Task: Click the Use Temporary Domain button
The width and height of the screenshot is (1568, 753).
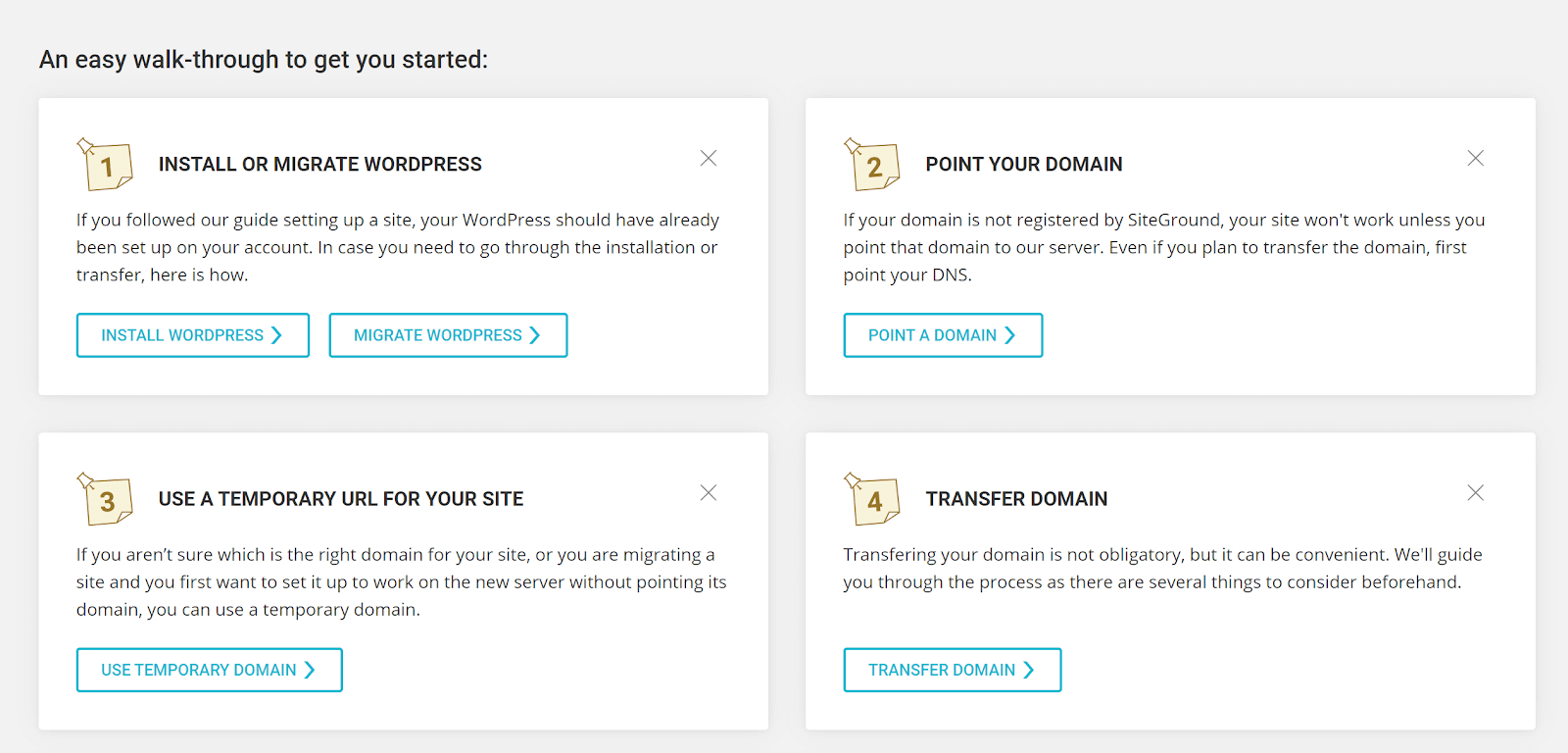Action: point(210,670)
